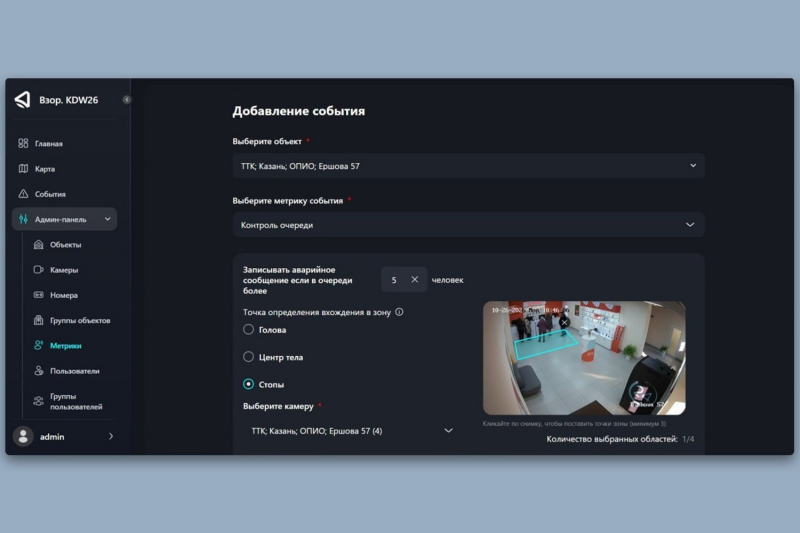Image resolution: width=800 pixels, height=533 pixels.
Task: Click the admin avatar icon
Action: (23, 437)
